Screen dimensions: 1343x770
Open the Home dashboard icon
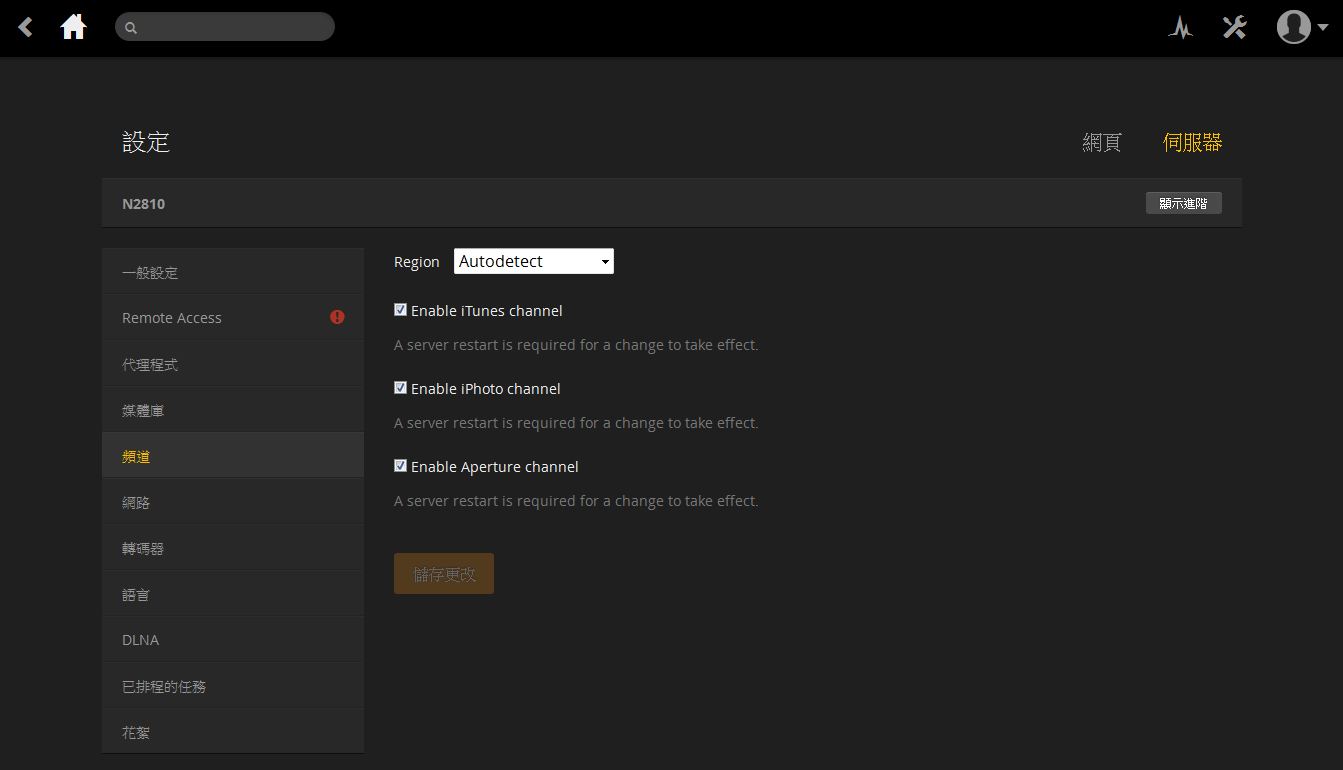point(73,27)
